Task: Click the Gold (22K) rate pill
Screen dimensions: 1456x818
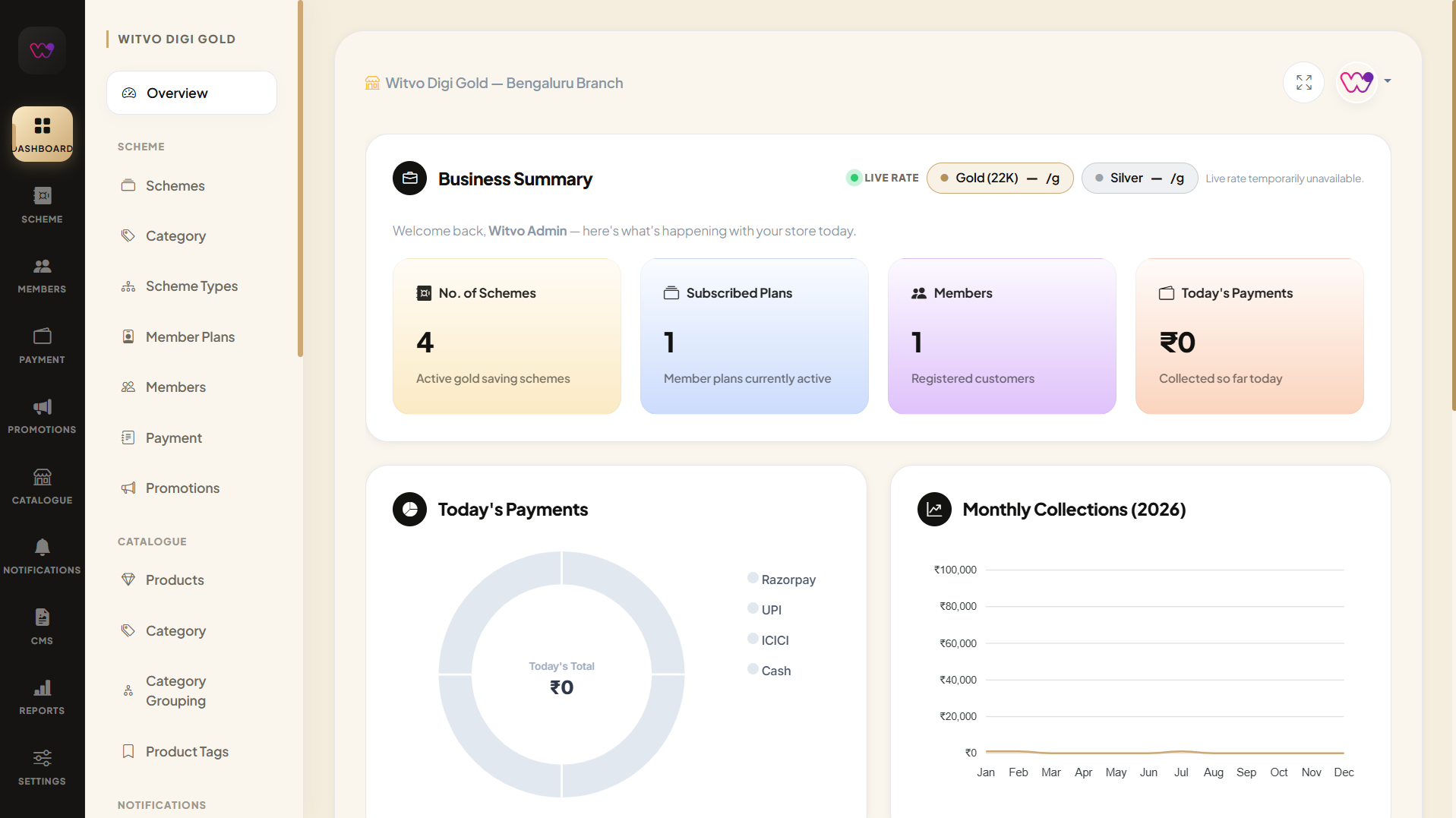Action: tap(1000, 178)
